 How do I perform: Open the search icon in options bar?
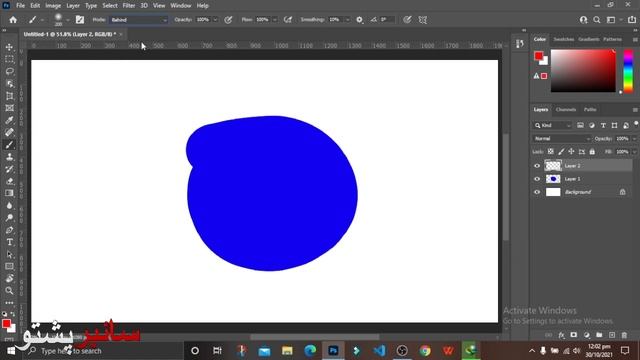click(597, 20)
